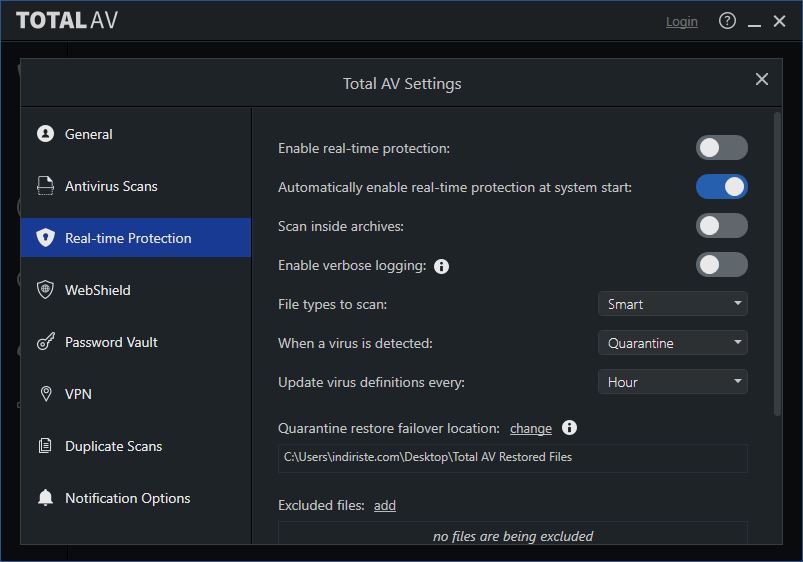Open the help question mark icon
803x562 pixels.
pyautogui.click(x=727, y=21)
